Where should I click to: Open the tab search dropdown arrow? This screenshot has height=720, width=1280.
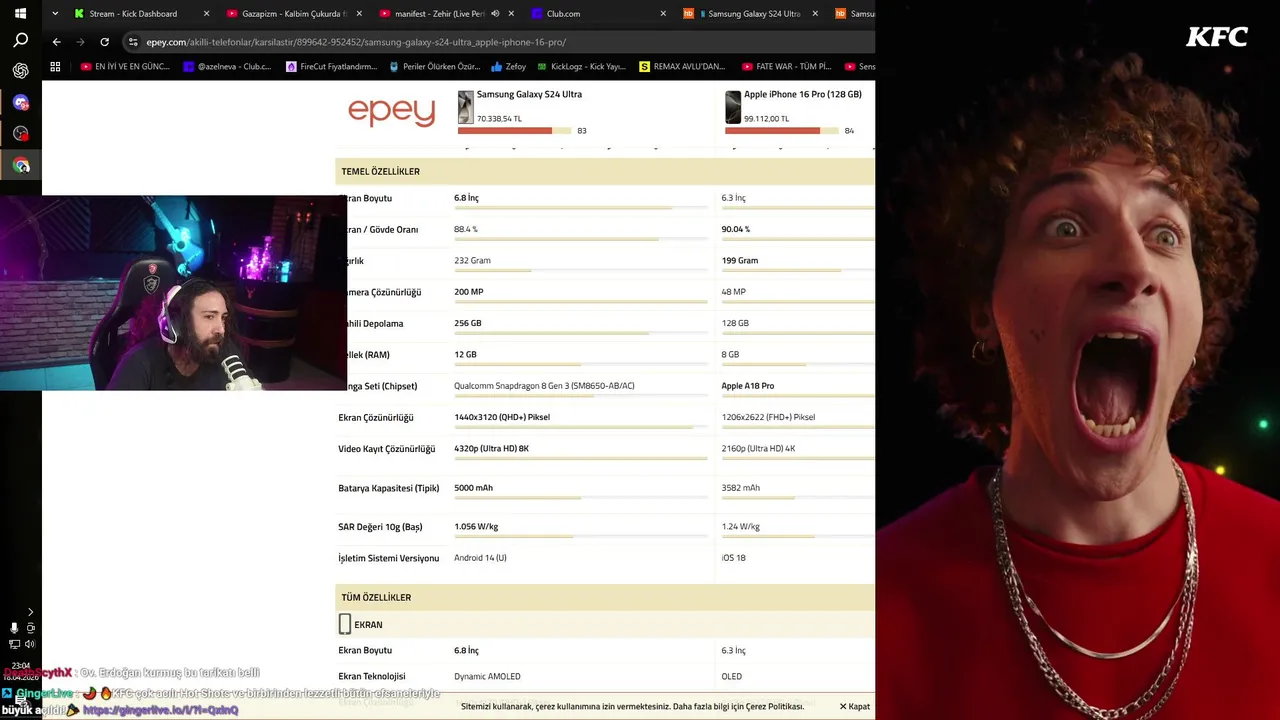54,14
